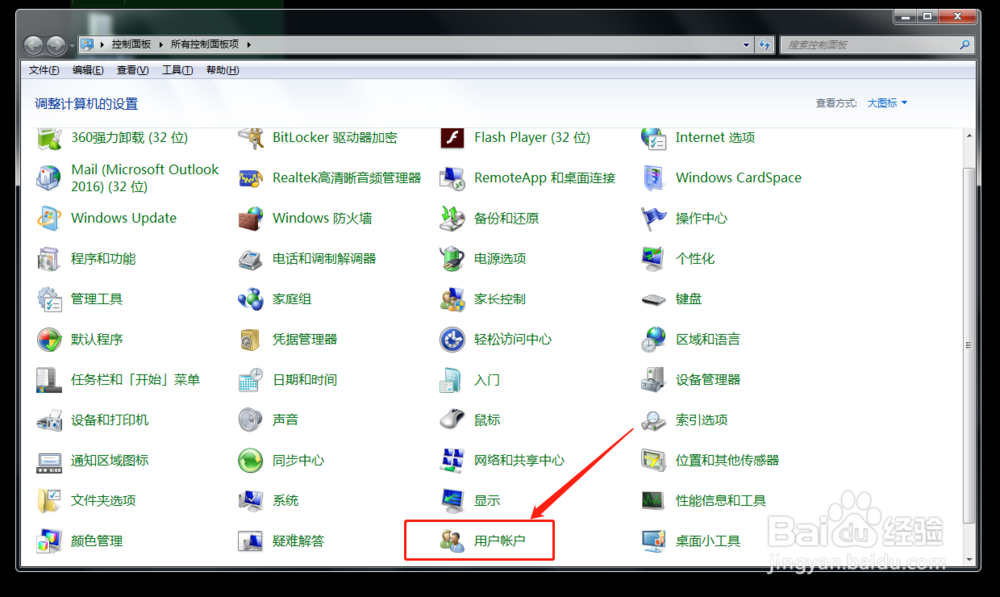Open 网络和共享中心 icon
The width and height of the screenshot is (1000, 597).
click(452, 461)
